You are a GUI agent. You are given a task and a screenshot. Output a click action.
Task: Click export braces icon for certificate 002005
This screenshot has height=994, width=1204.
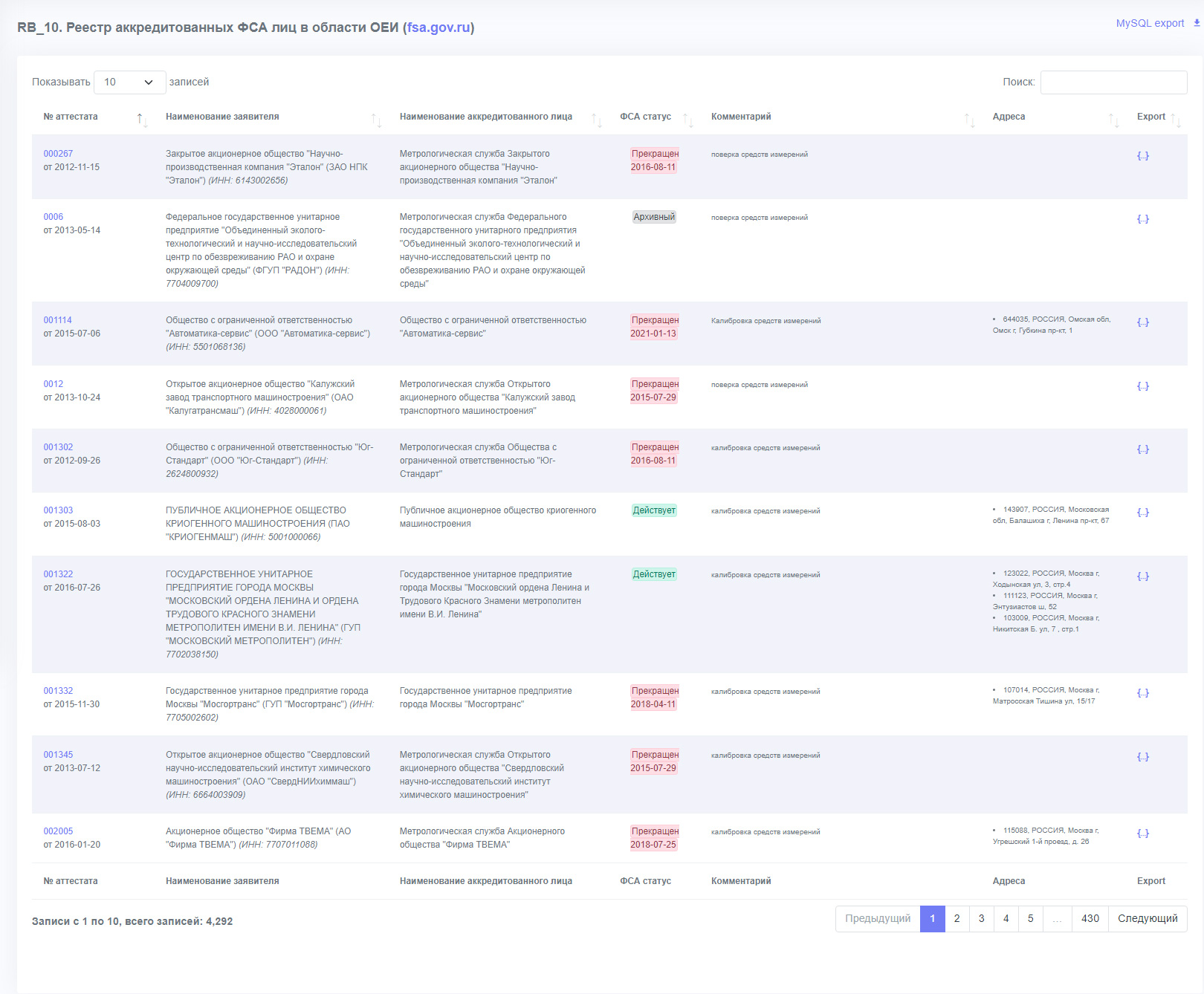[x=1142, y=833]
